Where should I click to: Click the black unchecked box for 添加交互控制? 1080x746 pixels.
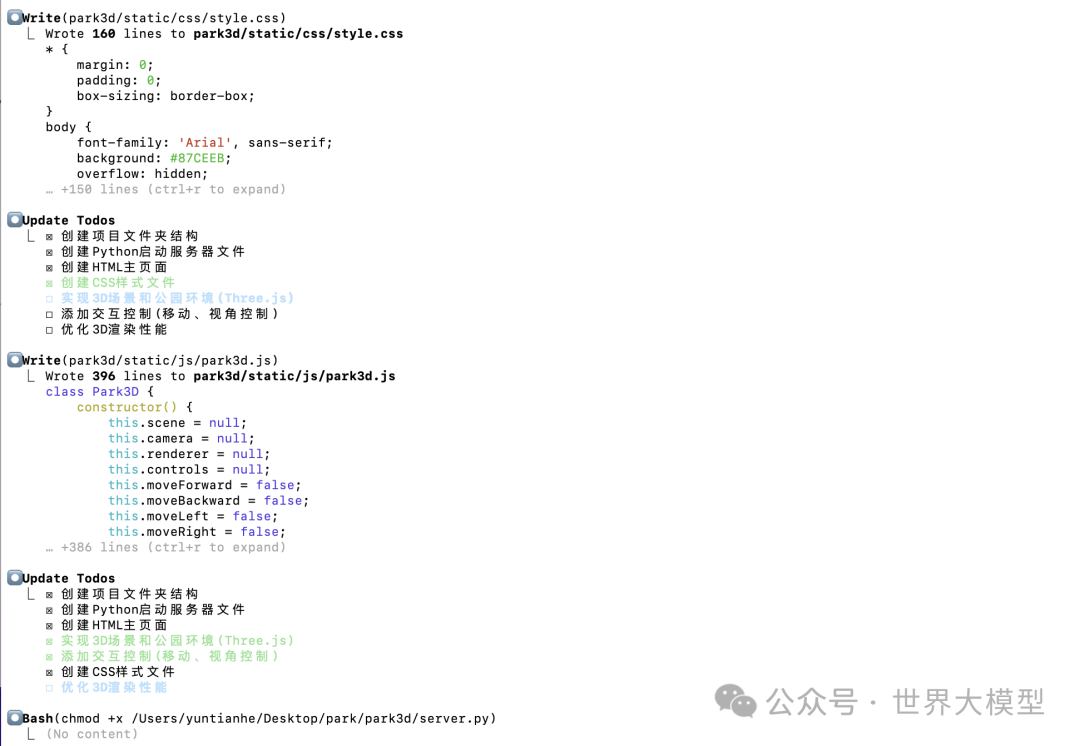click(x=49, y=314)
